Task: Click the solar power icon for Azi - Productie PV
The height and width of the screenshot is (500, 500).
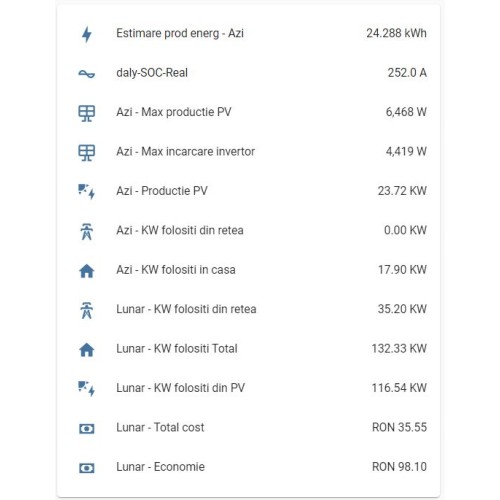Action: (x=87, y=192)
